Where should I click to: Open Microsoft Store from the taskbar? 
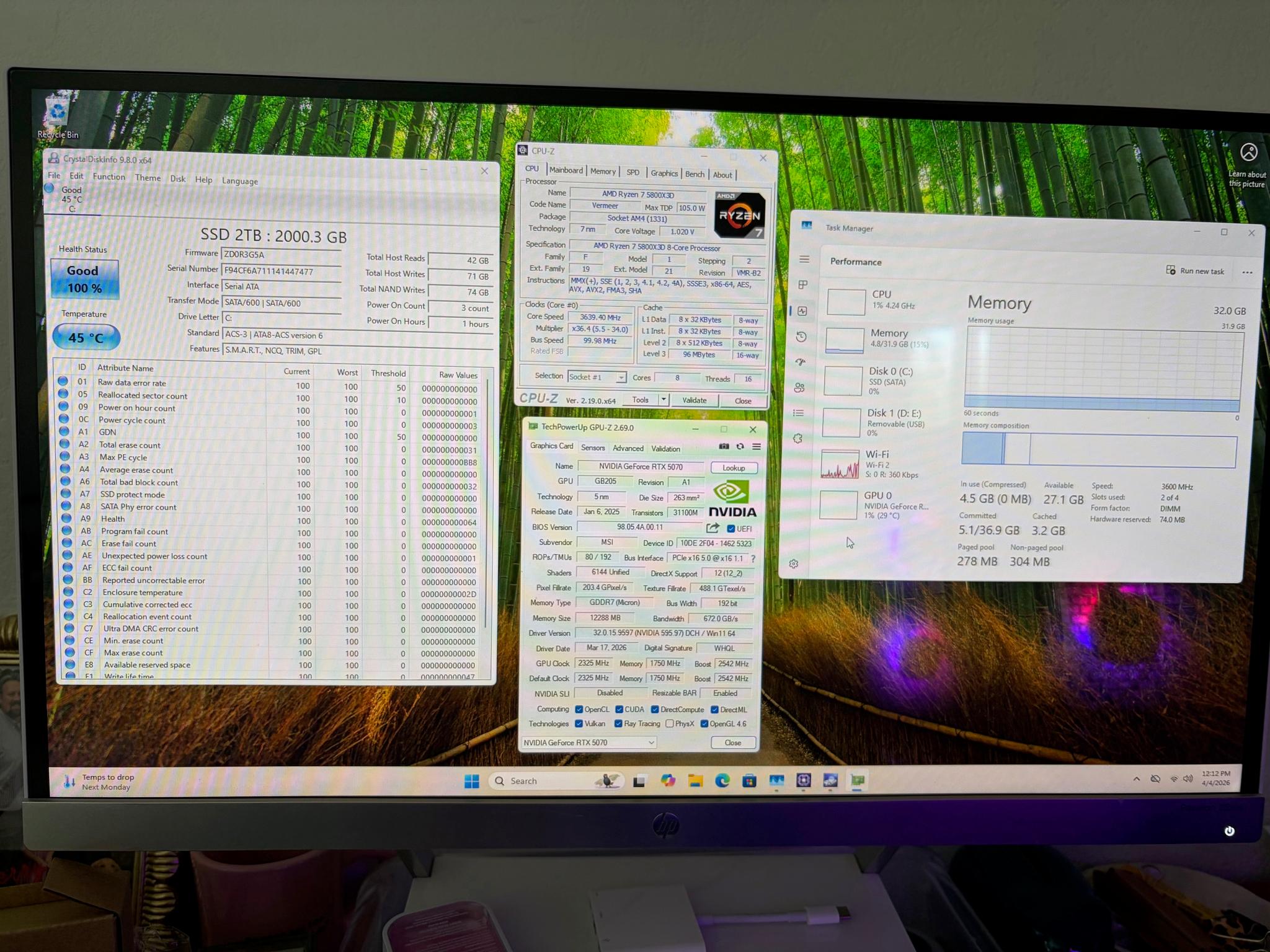(749, 781)
